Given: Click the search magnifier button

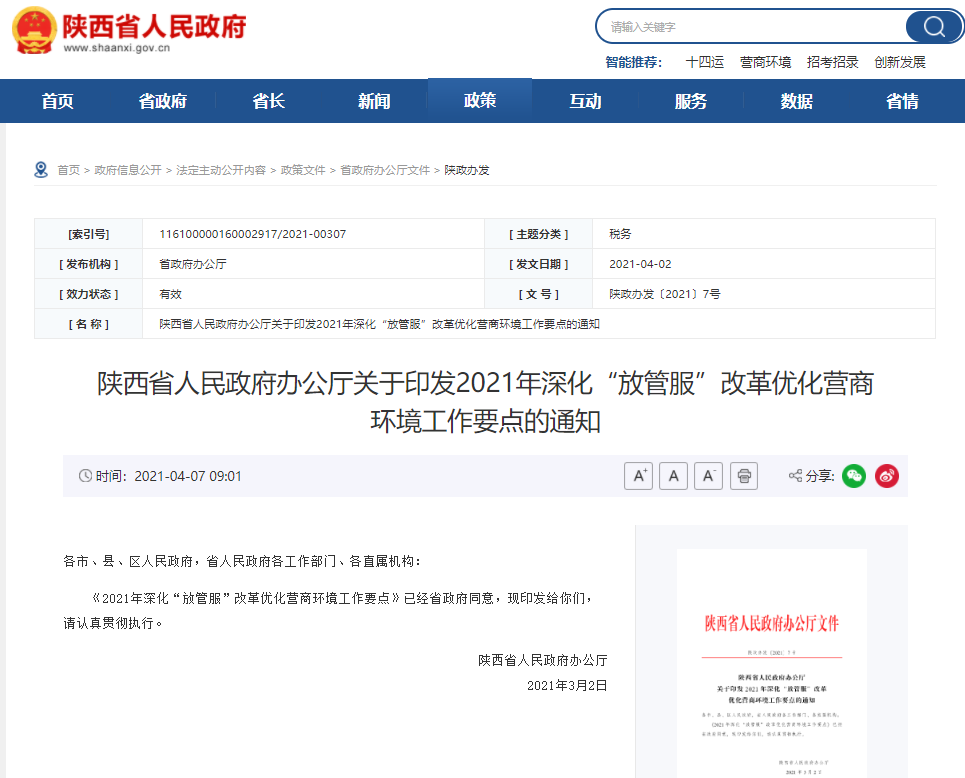Looking at the screenshot, I should pyautogui.click(x=933, y=27).
